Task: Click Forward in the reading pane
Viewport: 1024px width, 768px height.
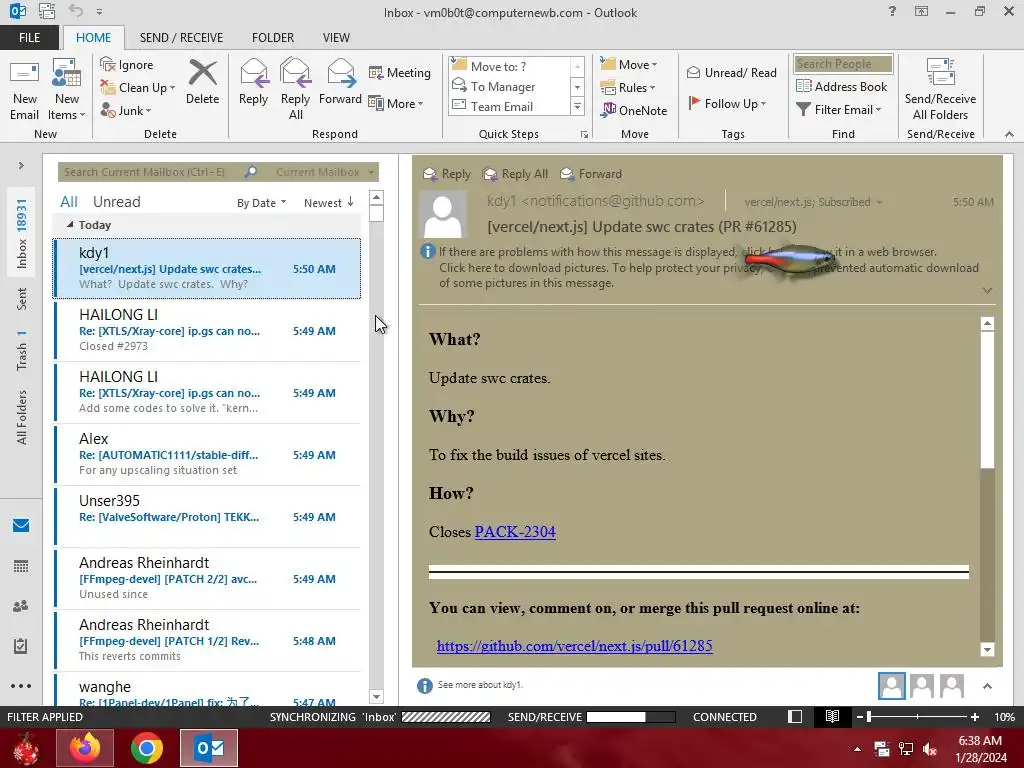Action: coord(591,174)
